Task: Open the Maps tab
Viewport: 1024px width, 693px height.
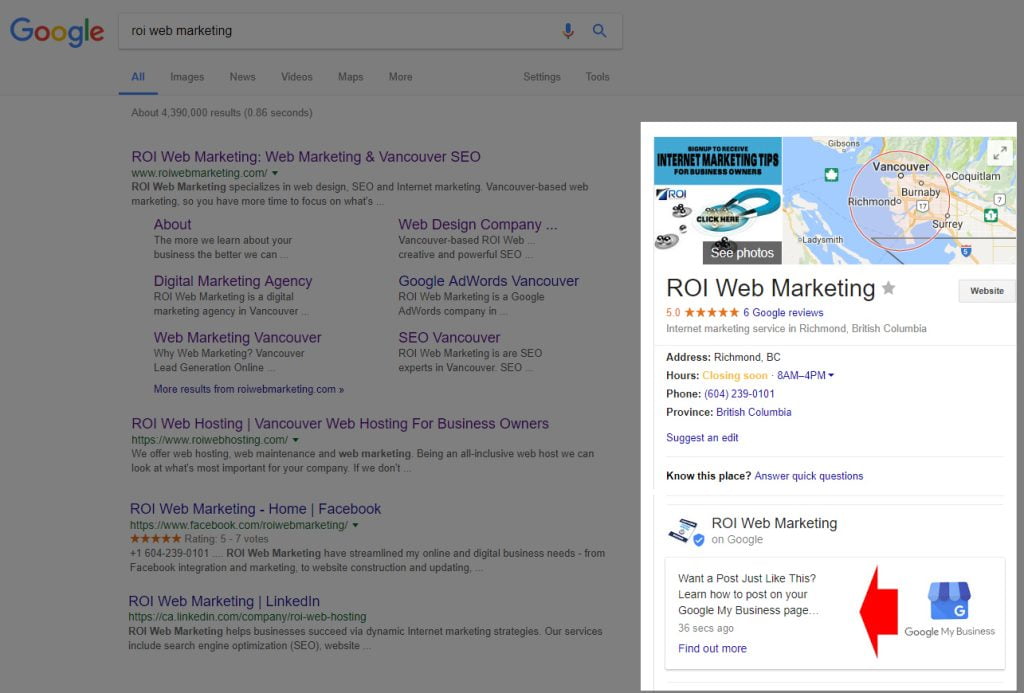Action: 351,76
